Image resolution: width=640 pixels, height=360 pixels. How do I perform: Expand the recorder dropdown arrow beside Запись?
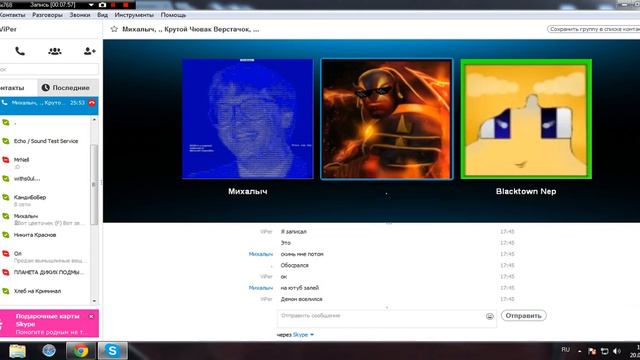(91, 5)
